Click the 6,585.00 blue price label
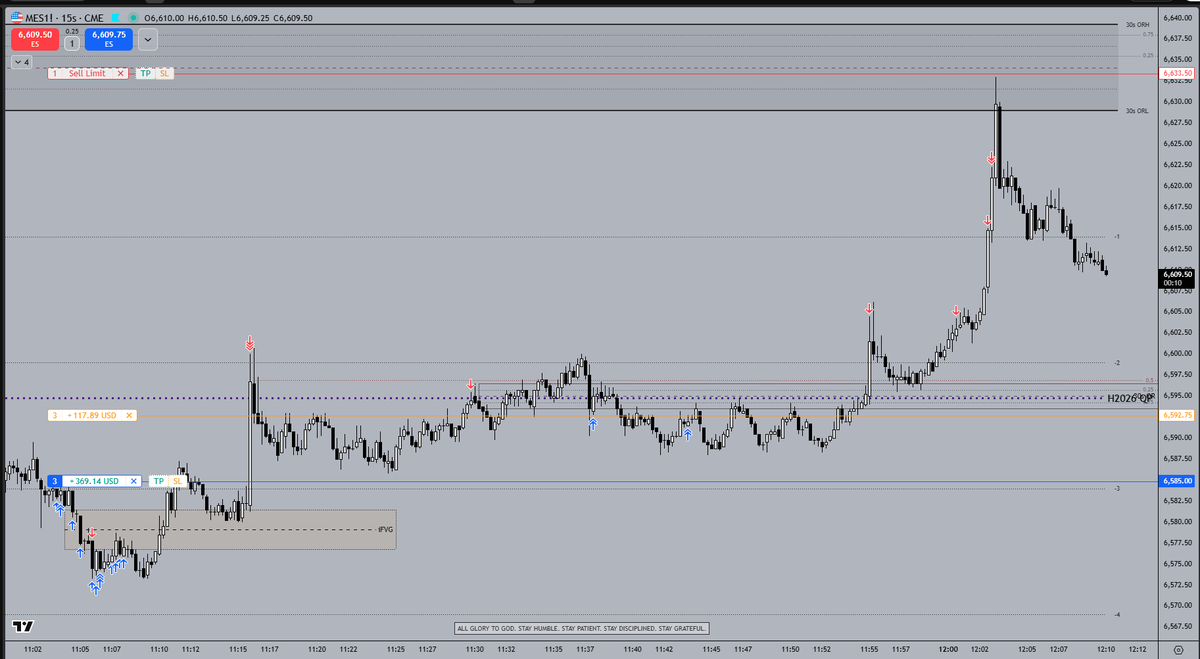This screenshot has width=1200, height=659. tap(1178, 481)
